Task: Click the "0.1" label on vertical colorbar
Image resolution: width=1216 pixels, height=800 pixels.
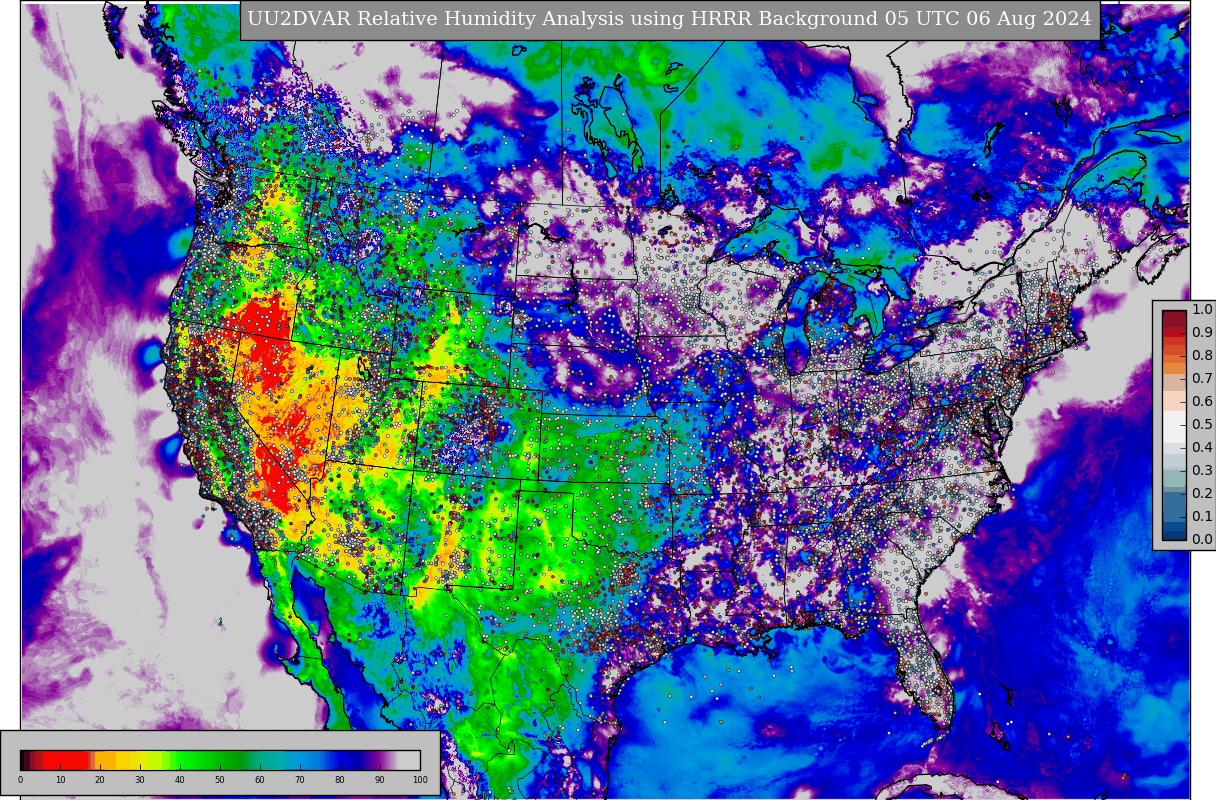Action: click(x=1202, y=516)
